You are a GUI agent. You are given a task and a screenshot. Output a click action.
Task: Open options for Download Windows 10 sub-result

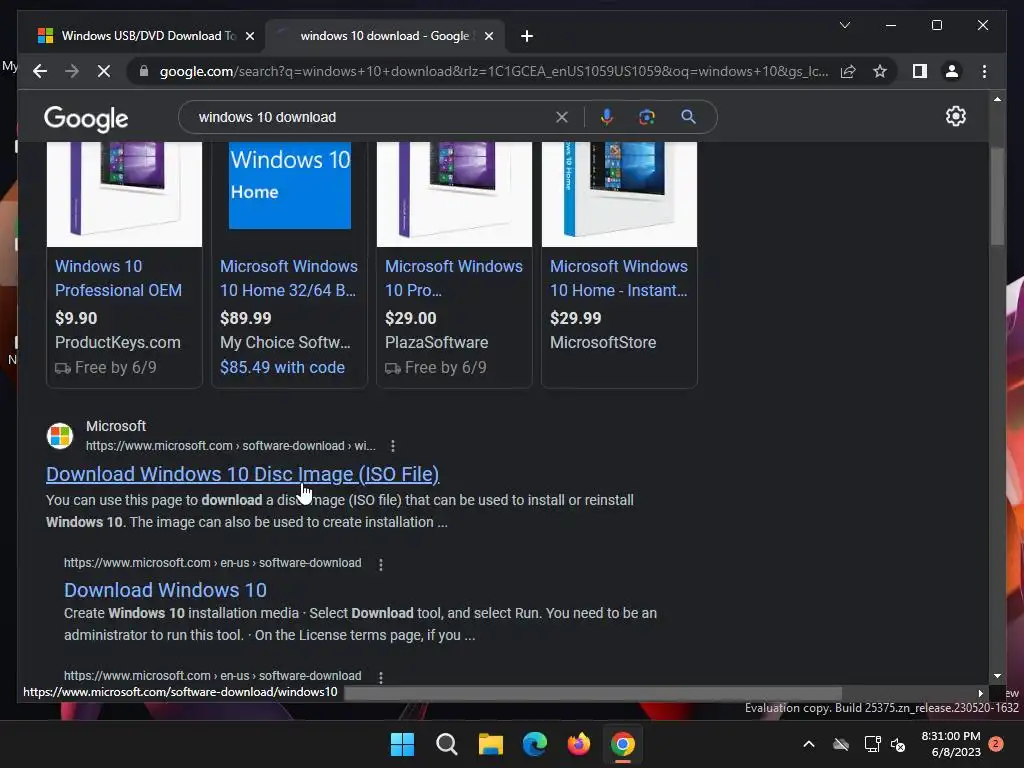click(381, 564)
